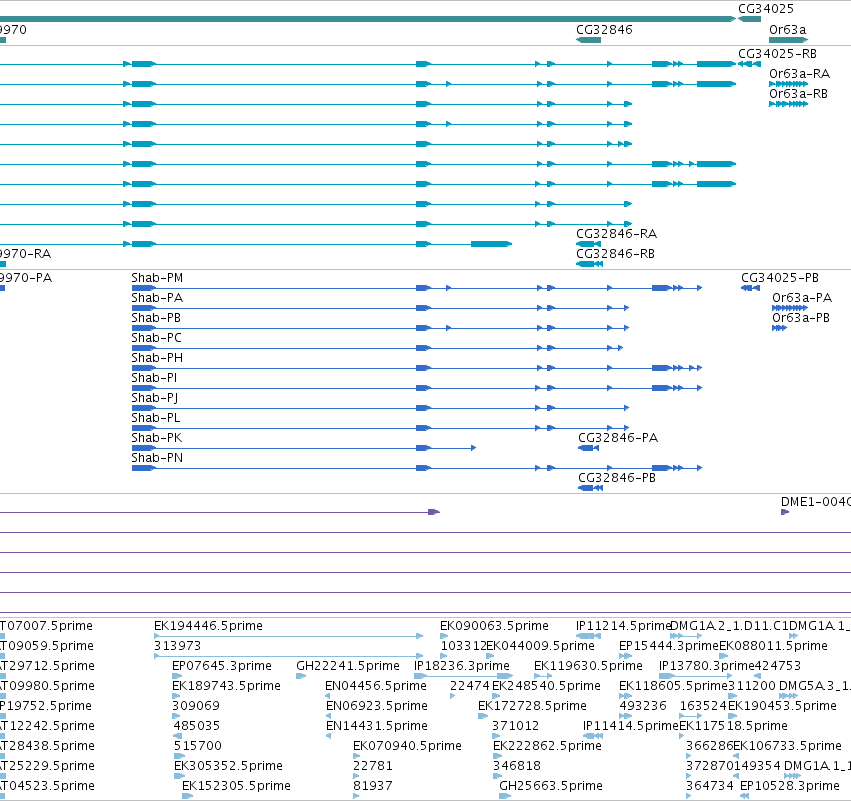Screen dimensions: 851x801
Task: Select the EK090063.5prime EST label
Action: tap(494, 626)
